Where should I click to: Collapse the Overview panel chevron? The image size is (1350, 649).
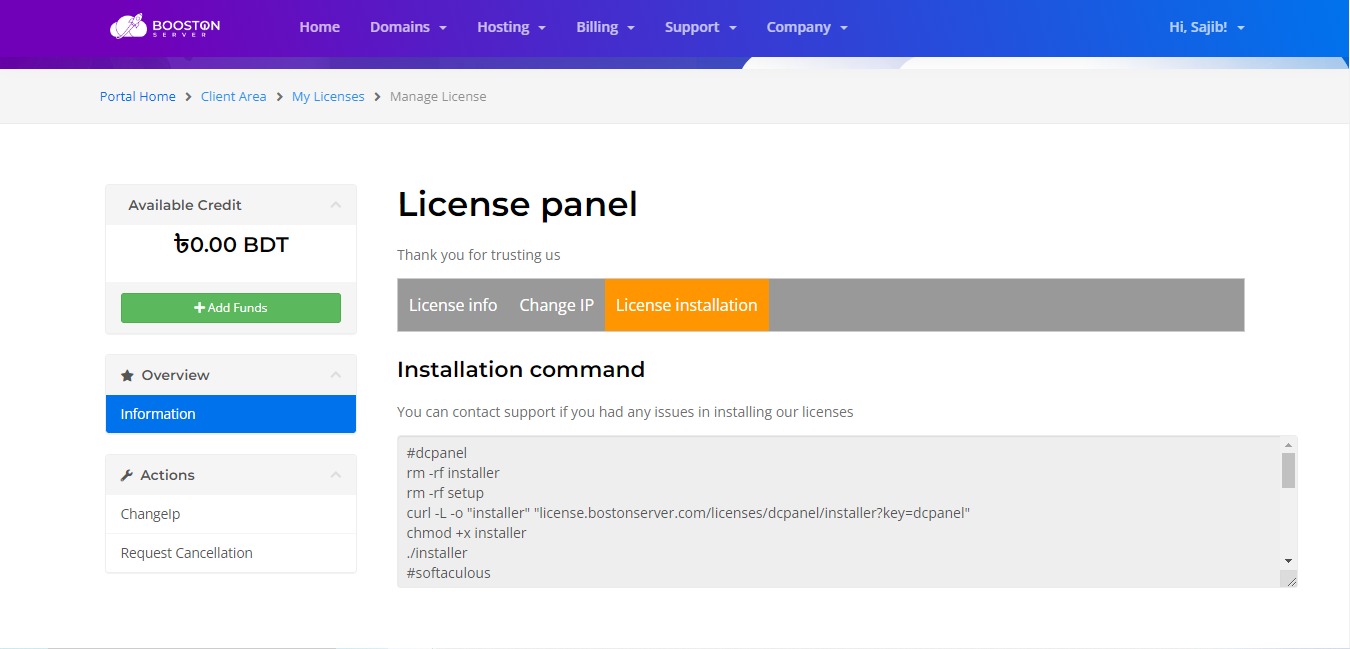pos(336,375)
